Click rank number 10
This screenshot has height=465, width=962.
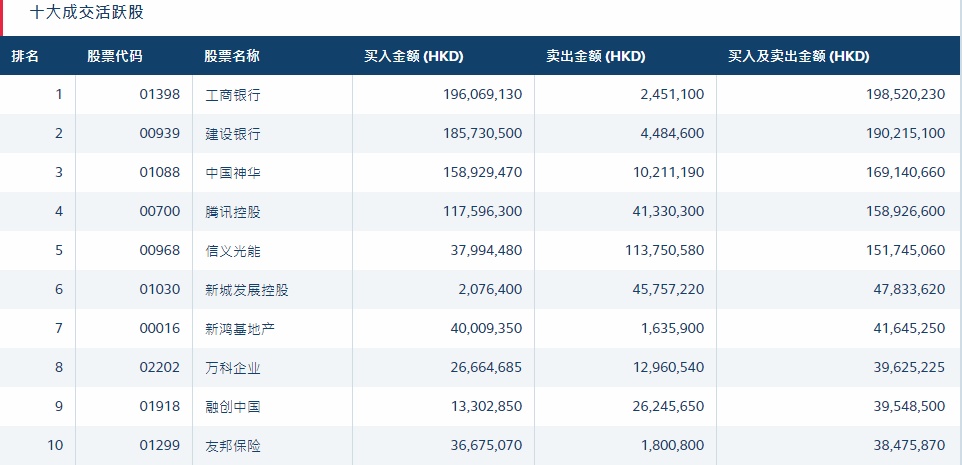[x=55, y=445]
